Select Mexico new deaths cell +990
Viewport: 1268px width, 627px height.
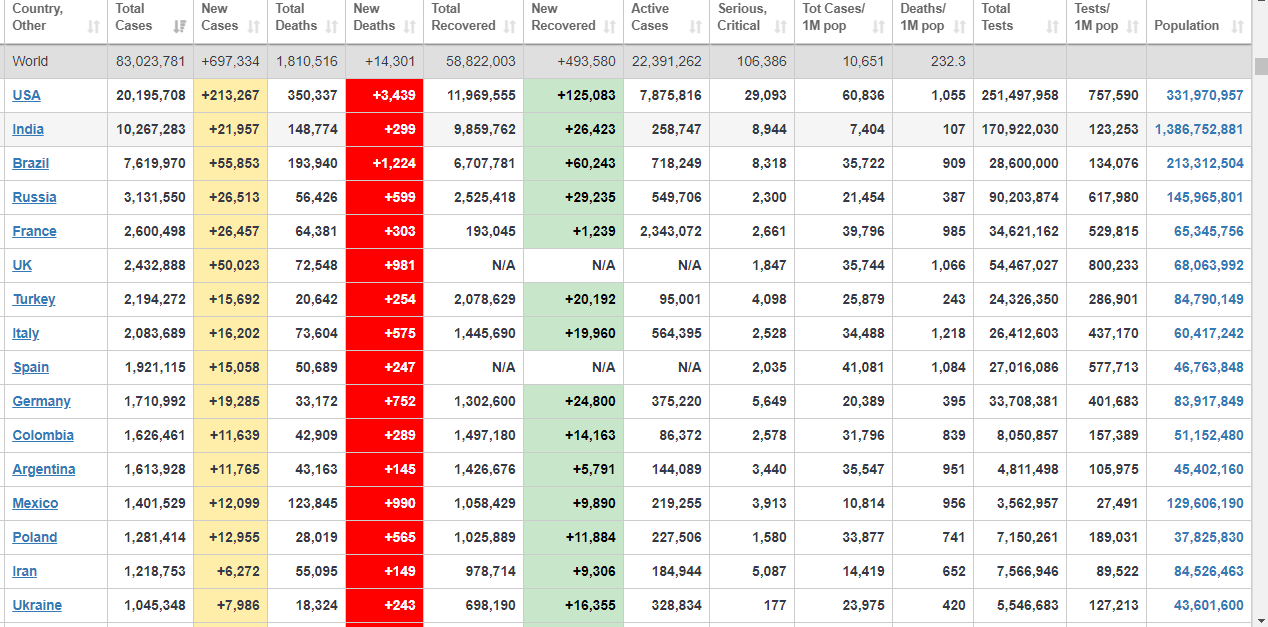[x=384, y=503]
